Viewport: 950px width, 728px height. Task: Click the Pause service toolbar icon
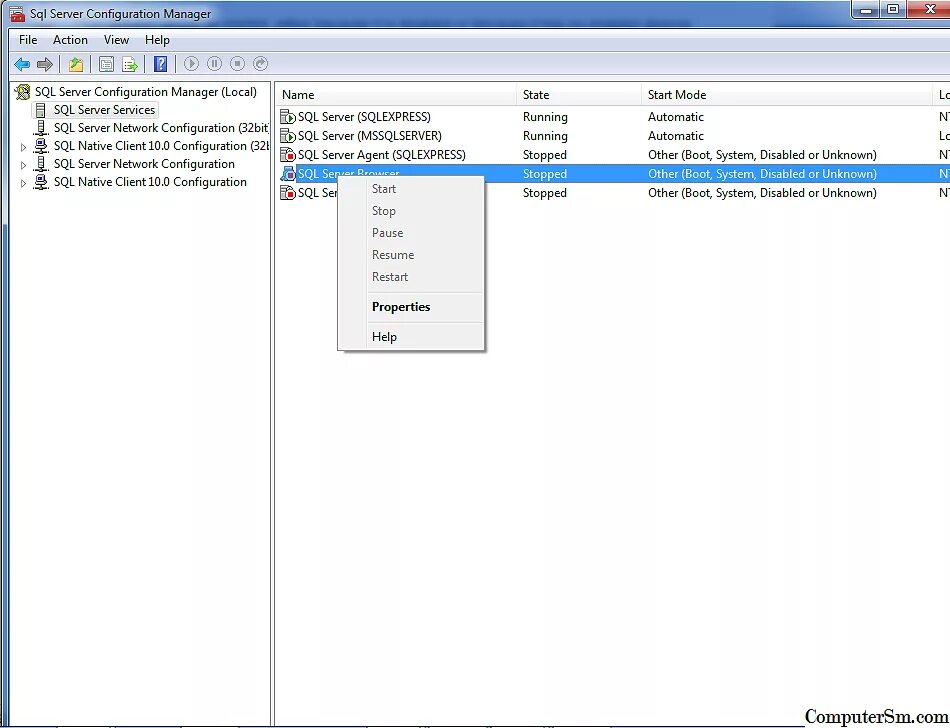[214, 64]
